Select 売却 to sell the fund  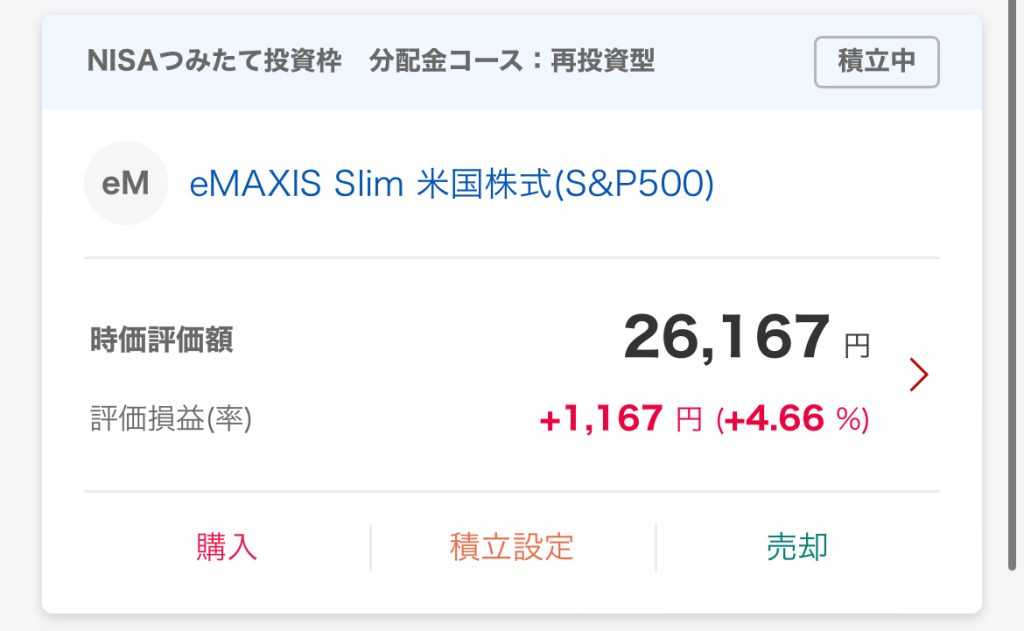pyautogui.click(x=797, y=547)
